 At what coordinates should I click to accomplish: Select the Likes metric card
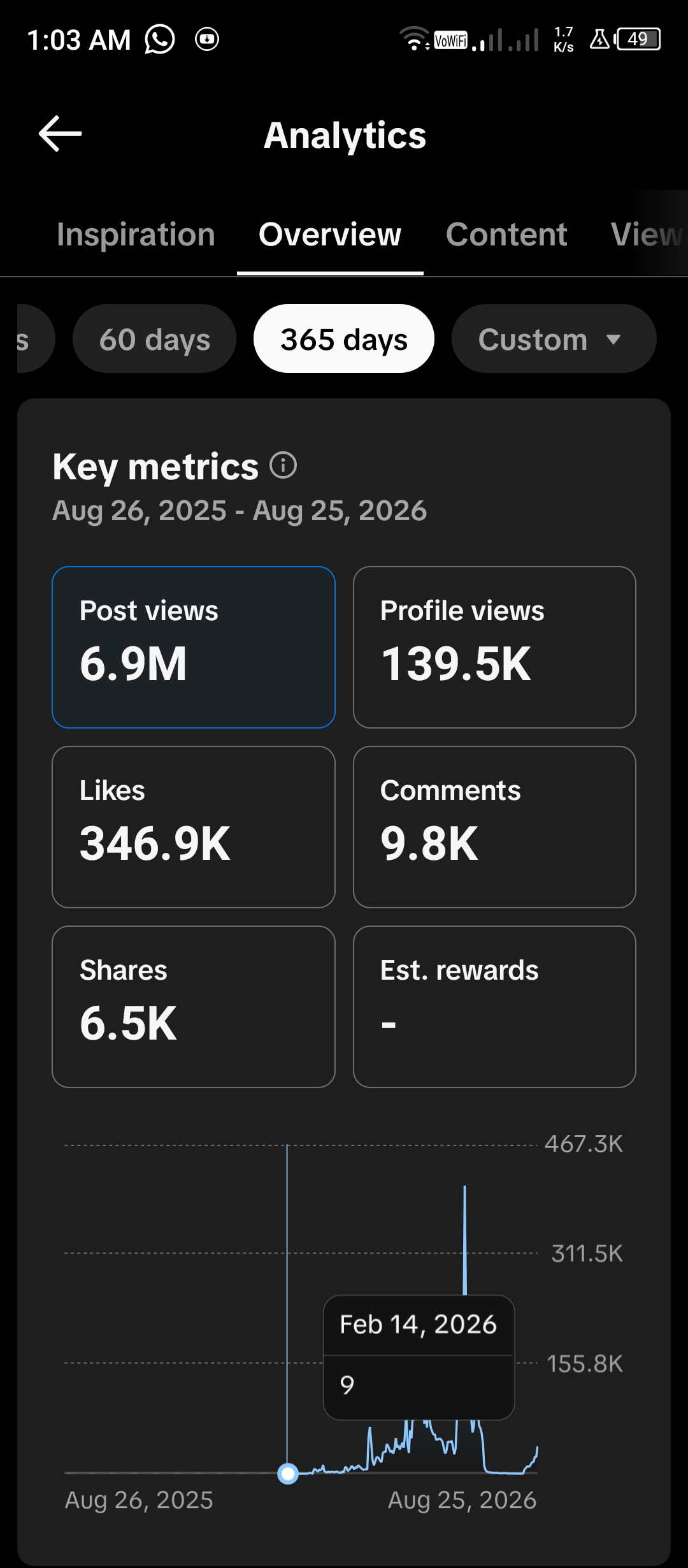click(x=194, y=827)
